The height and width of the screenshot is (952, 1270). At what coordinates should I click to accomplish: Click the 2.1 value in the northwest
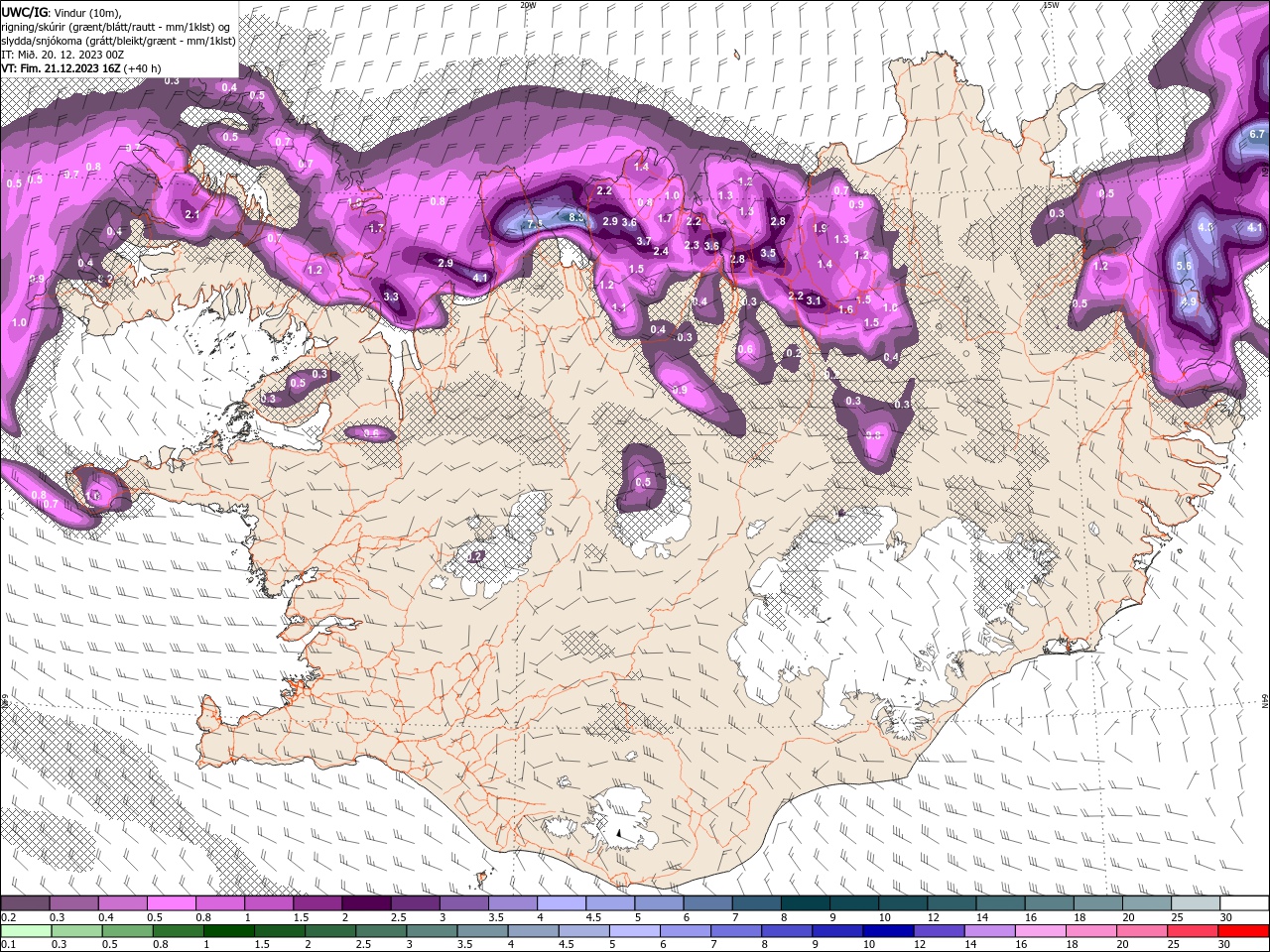point(192,214)
